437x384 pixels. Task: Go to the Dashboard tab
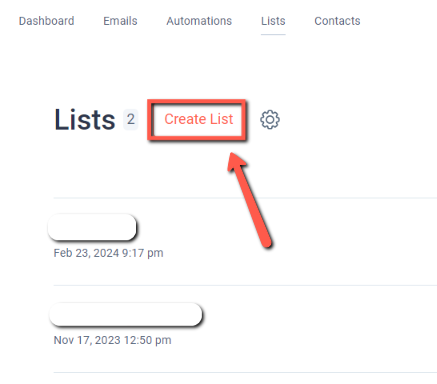click(47, 21)
